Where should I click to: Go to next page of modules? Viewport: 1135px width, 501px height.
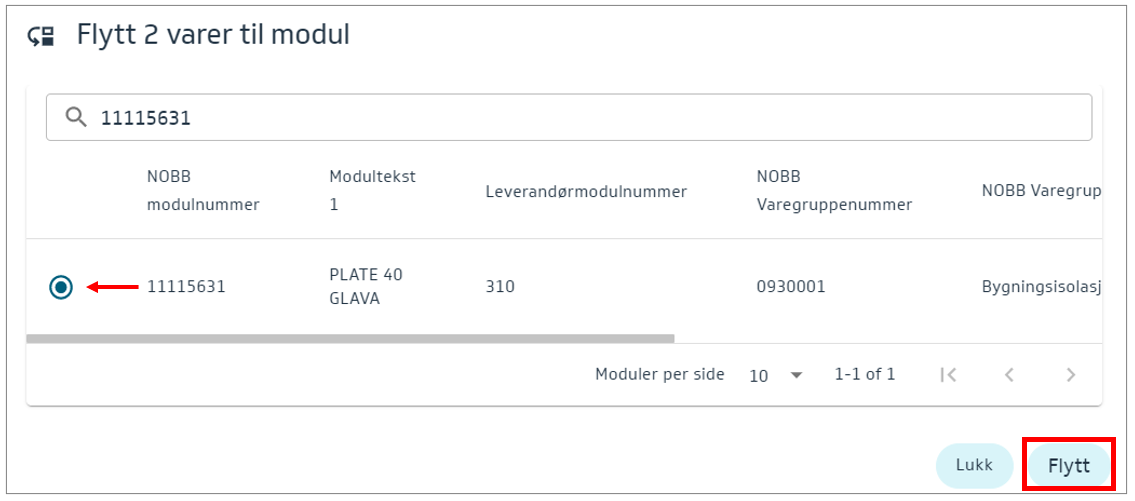(1070, 375)
